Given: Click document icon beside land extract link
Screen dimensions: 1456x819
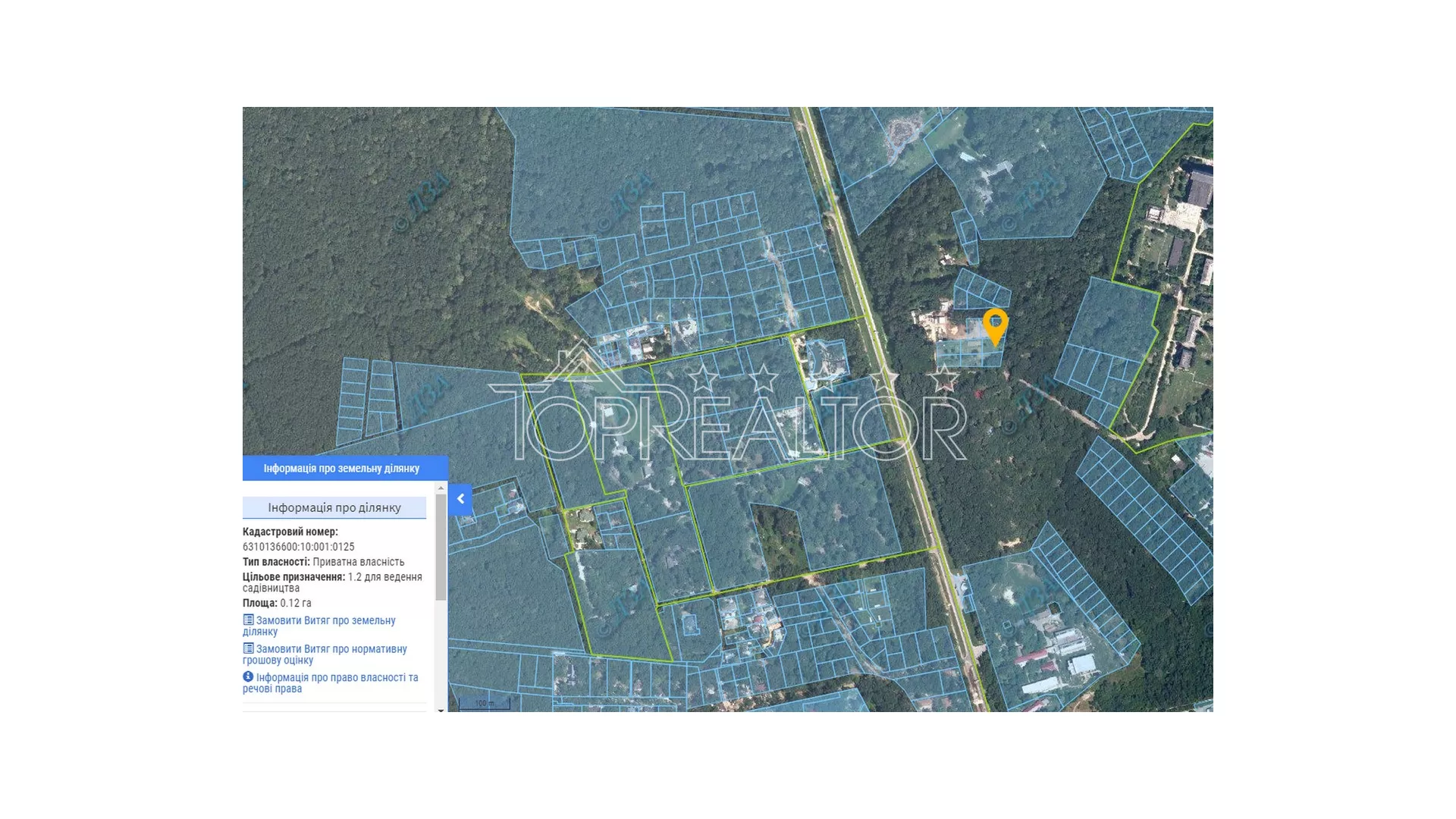Looking at the screenshot, I should pos(248,620).
